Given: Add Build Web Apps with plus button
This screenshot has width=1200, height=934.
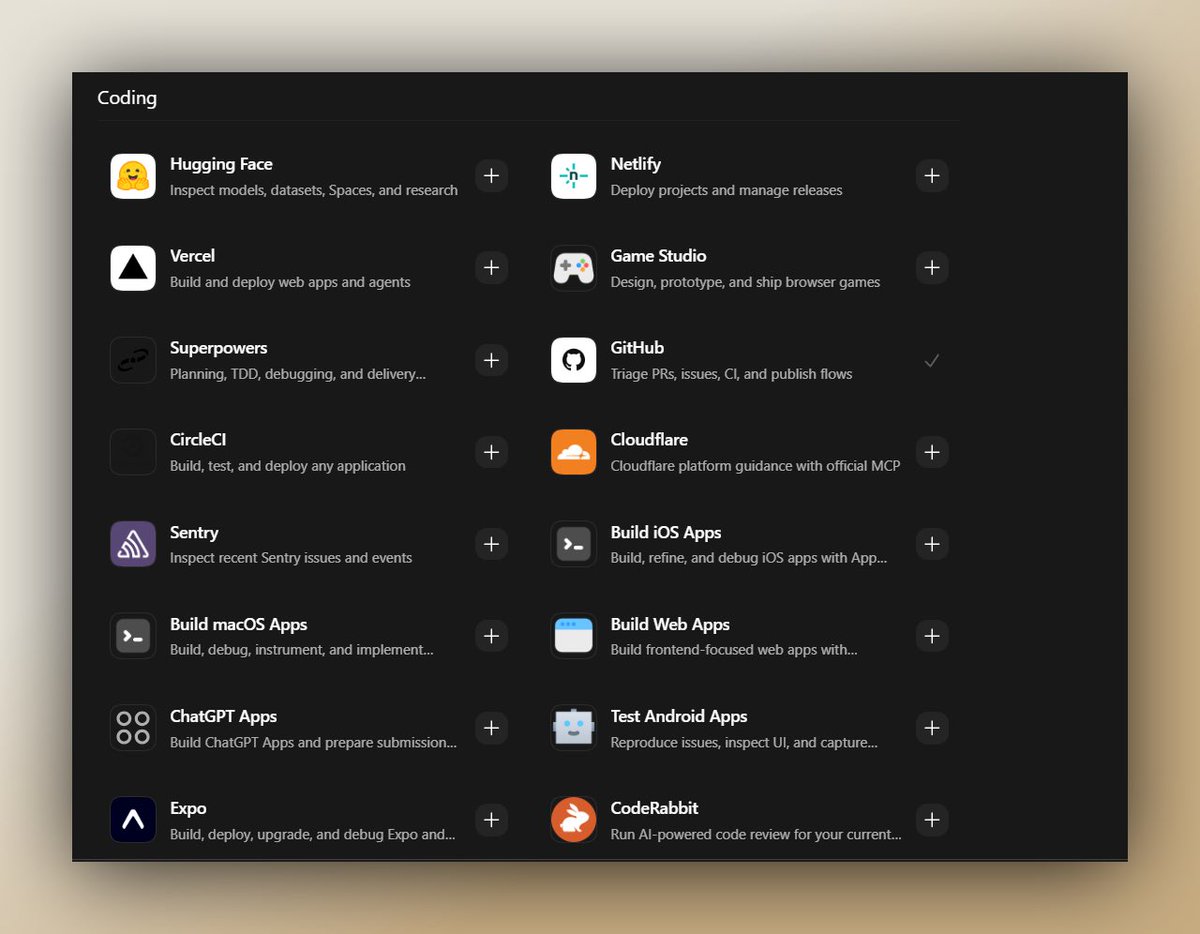Looking at the screenshot, I should (x=932, y=636).
